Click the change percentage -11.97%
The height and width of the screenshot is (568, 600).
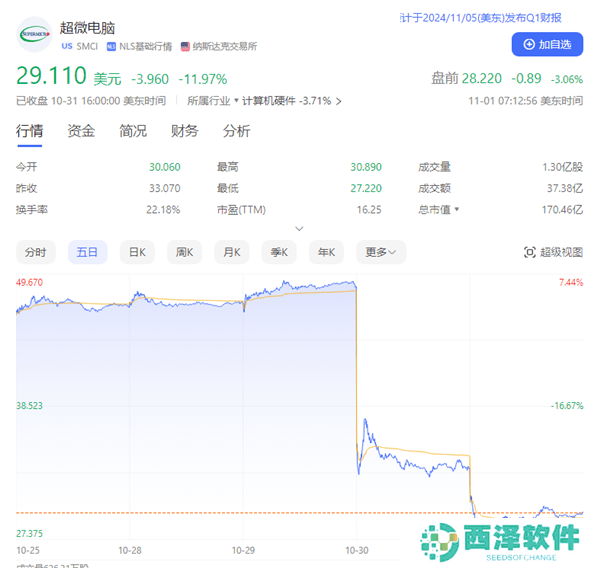(203, 79)
